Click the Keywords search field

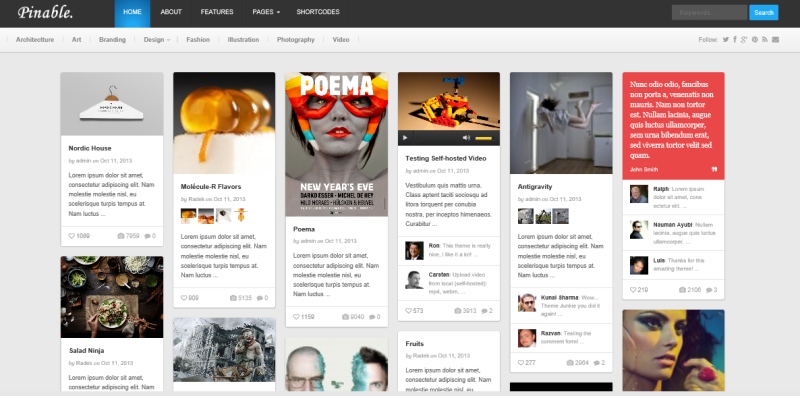point(709,12)
